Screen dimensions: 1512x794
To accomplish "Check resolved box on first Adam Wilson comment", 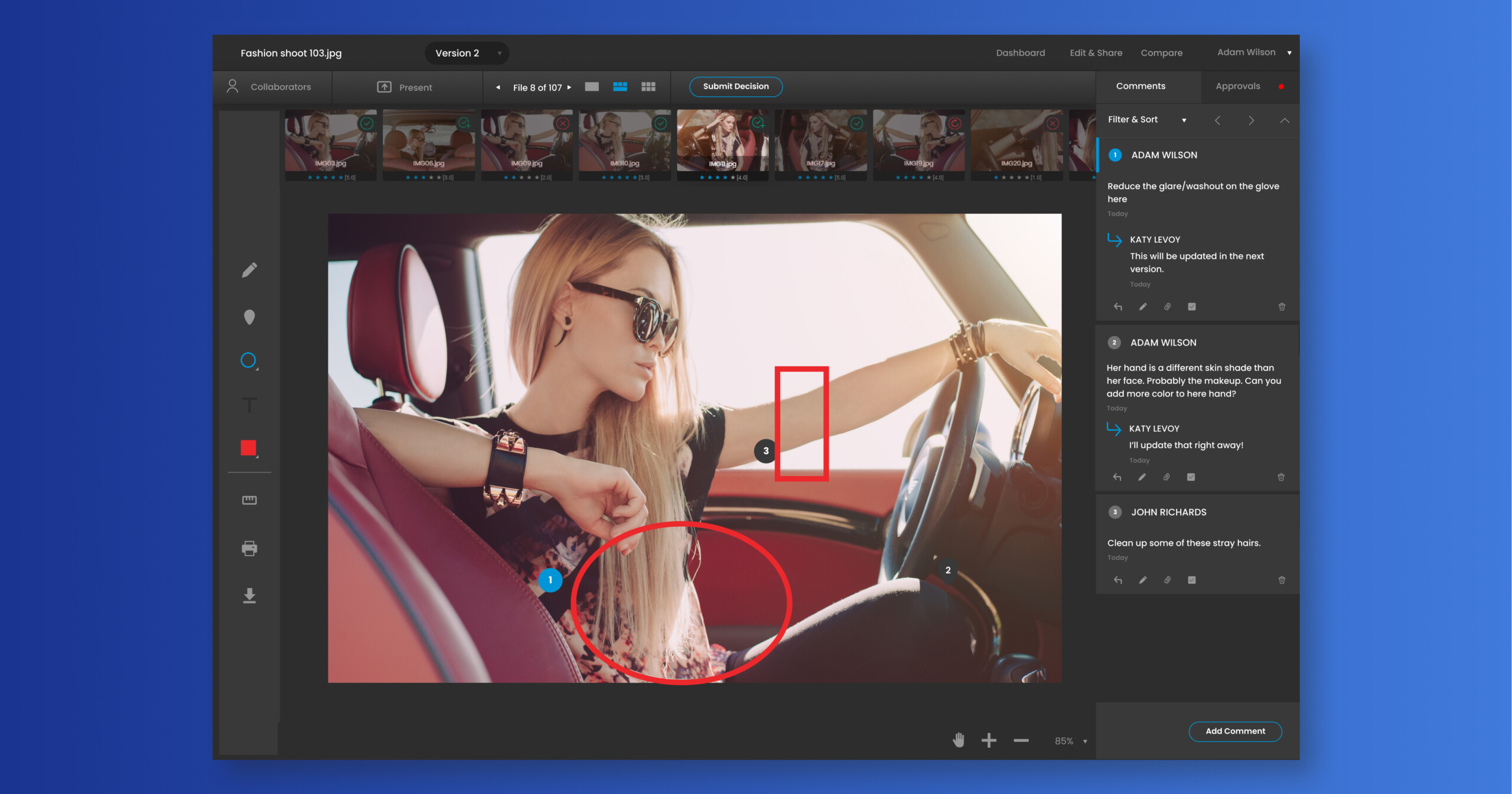I will tap(1192, 307).
